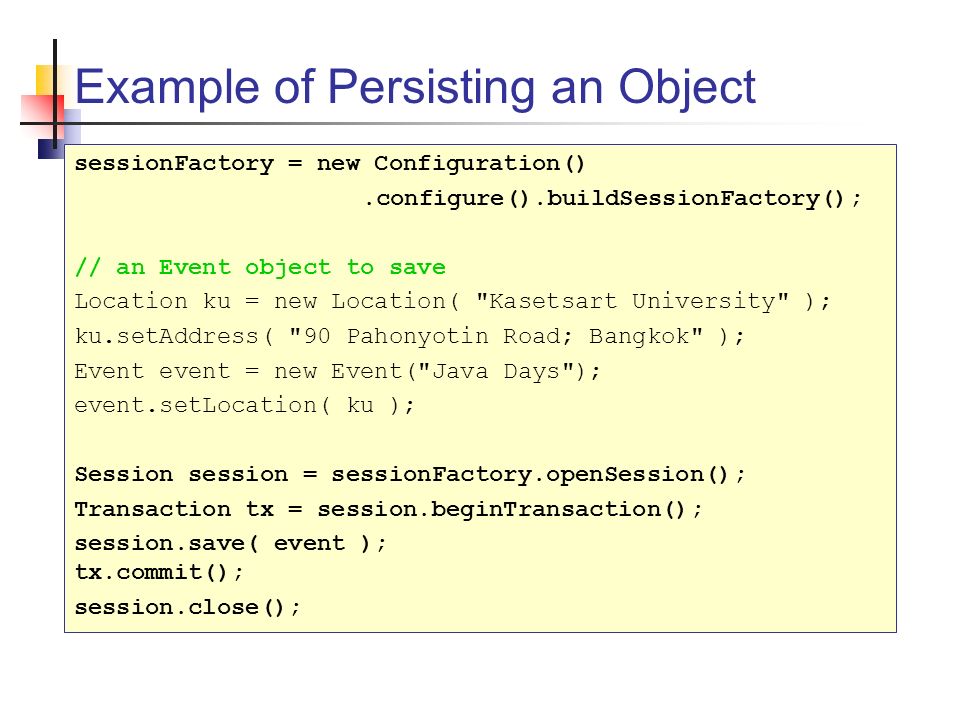Click the "sessionFactory.openSession();" call

point(538,474)
